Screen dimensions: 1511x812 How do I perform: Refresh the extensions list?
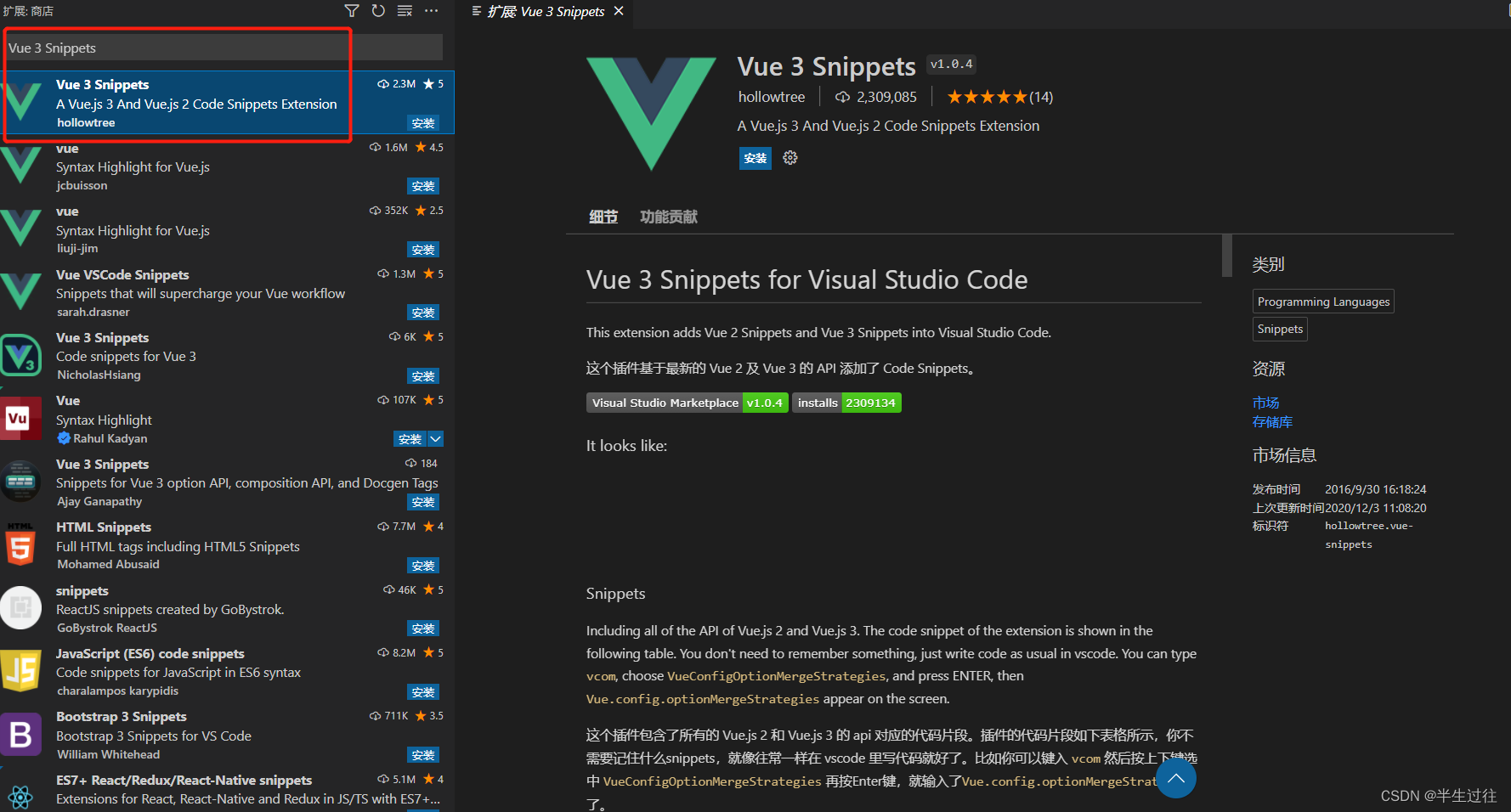(378, 11)
